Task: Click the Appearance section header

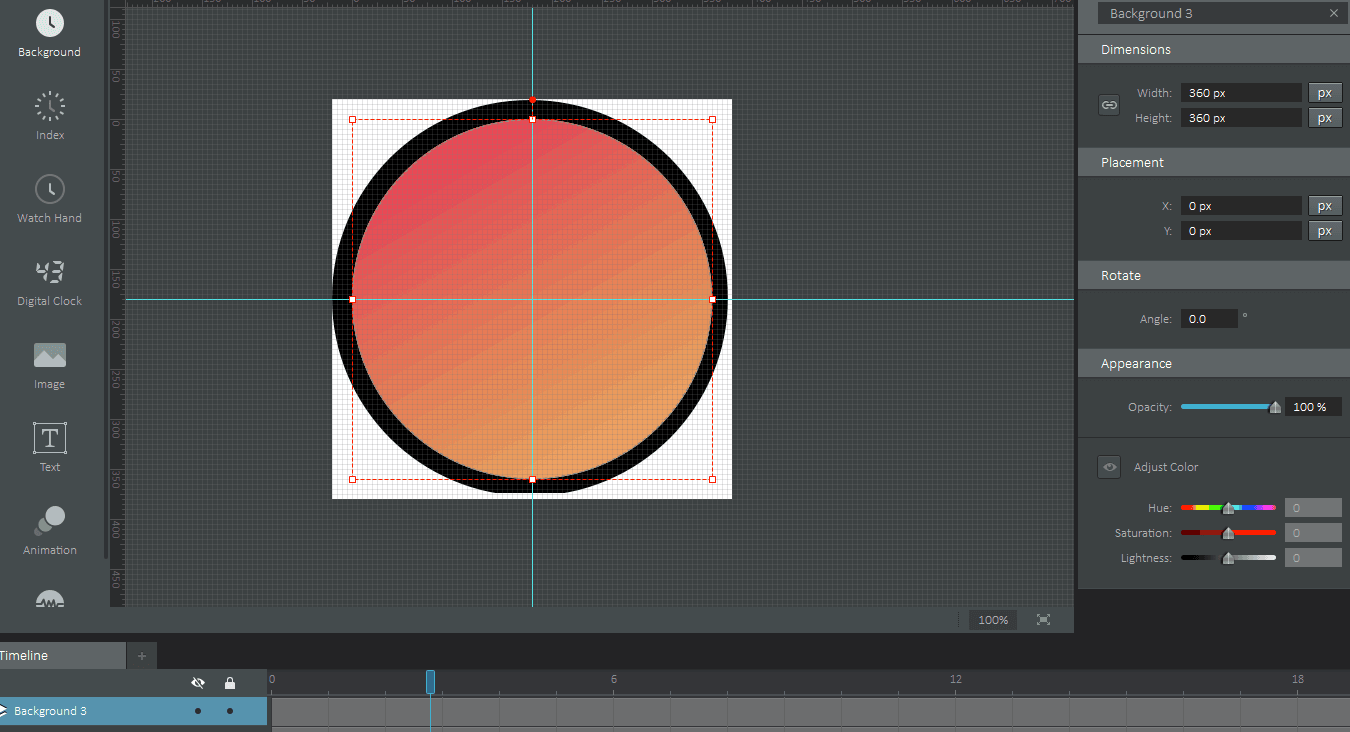Action: tap(1214, 363)
